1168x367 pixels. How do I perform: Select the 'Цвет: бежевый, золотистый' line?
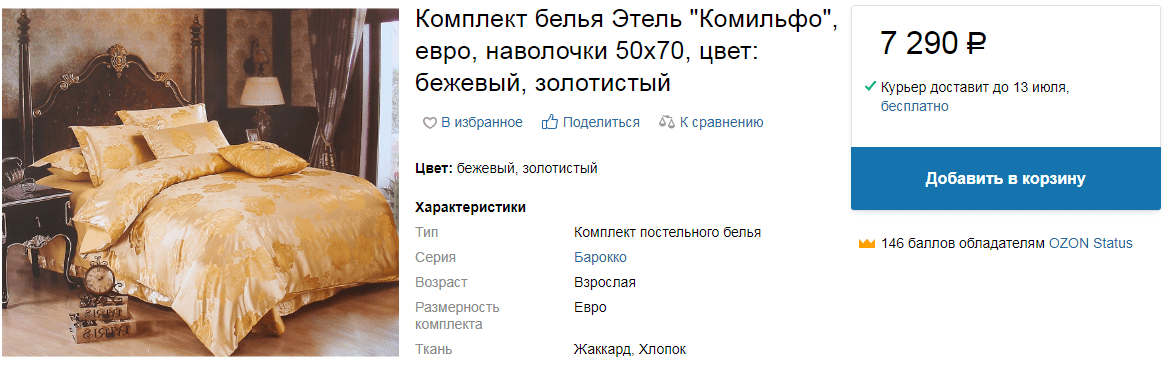point(507,168)
